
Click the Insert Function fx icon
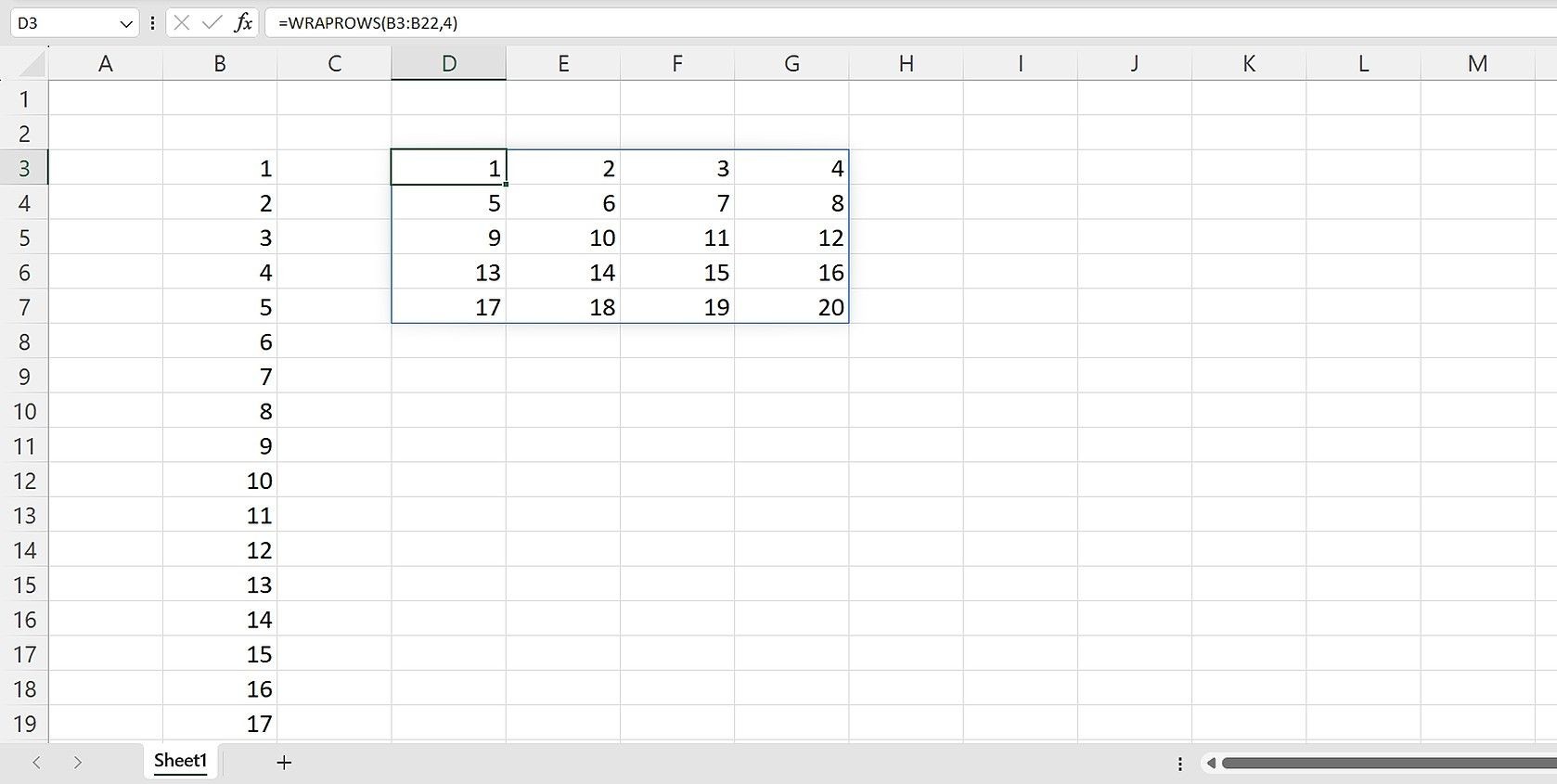(x=243, y=22)
